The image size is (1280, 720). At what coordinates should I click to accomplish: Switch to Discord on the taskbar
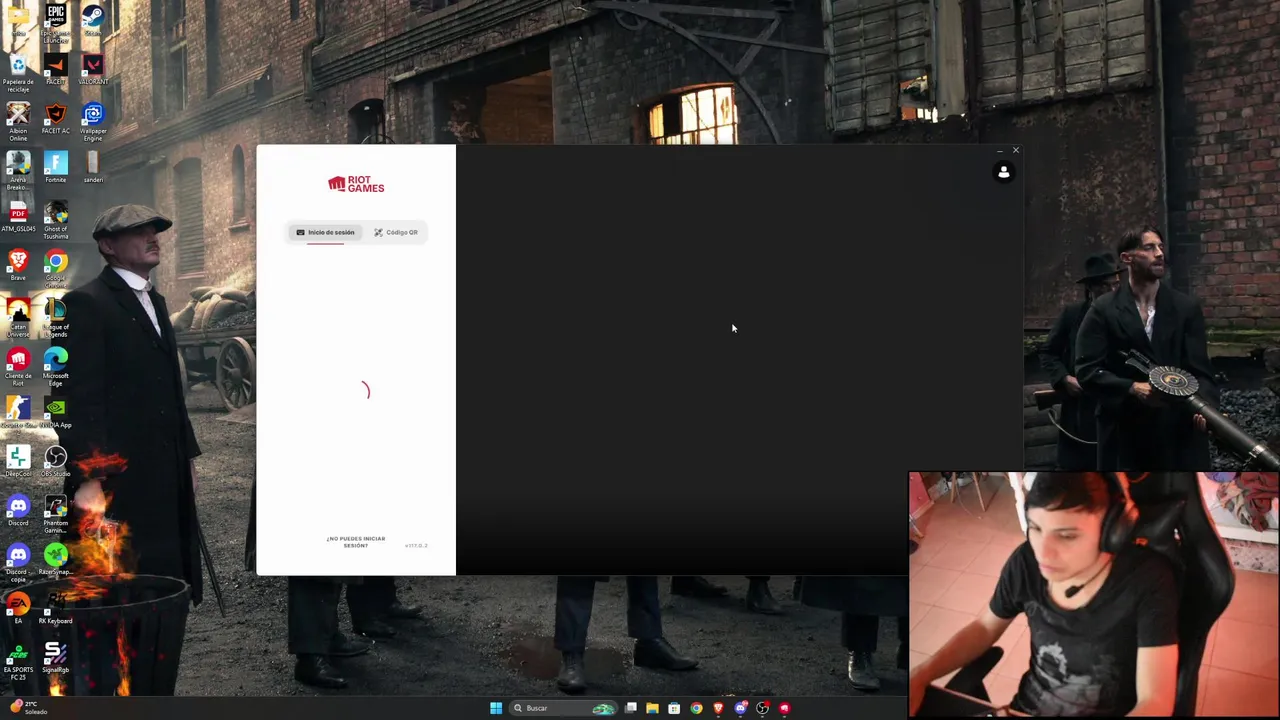click(740, 708)
